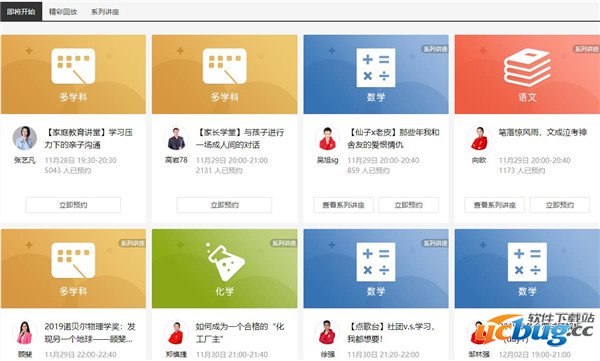This screenshot has width=600, height=361.
Task: Open title 【点歌台】社团v.s.学习
Action: tap(391, 333)
